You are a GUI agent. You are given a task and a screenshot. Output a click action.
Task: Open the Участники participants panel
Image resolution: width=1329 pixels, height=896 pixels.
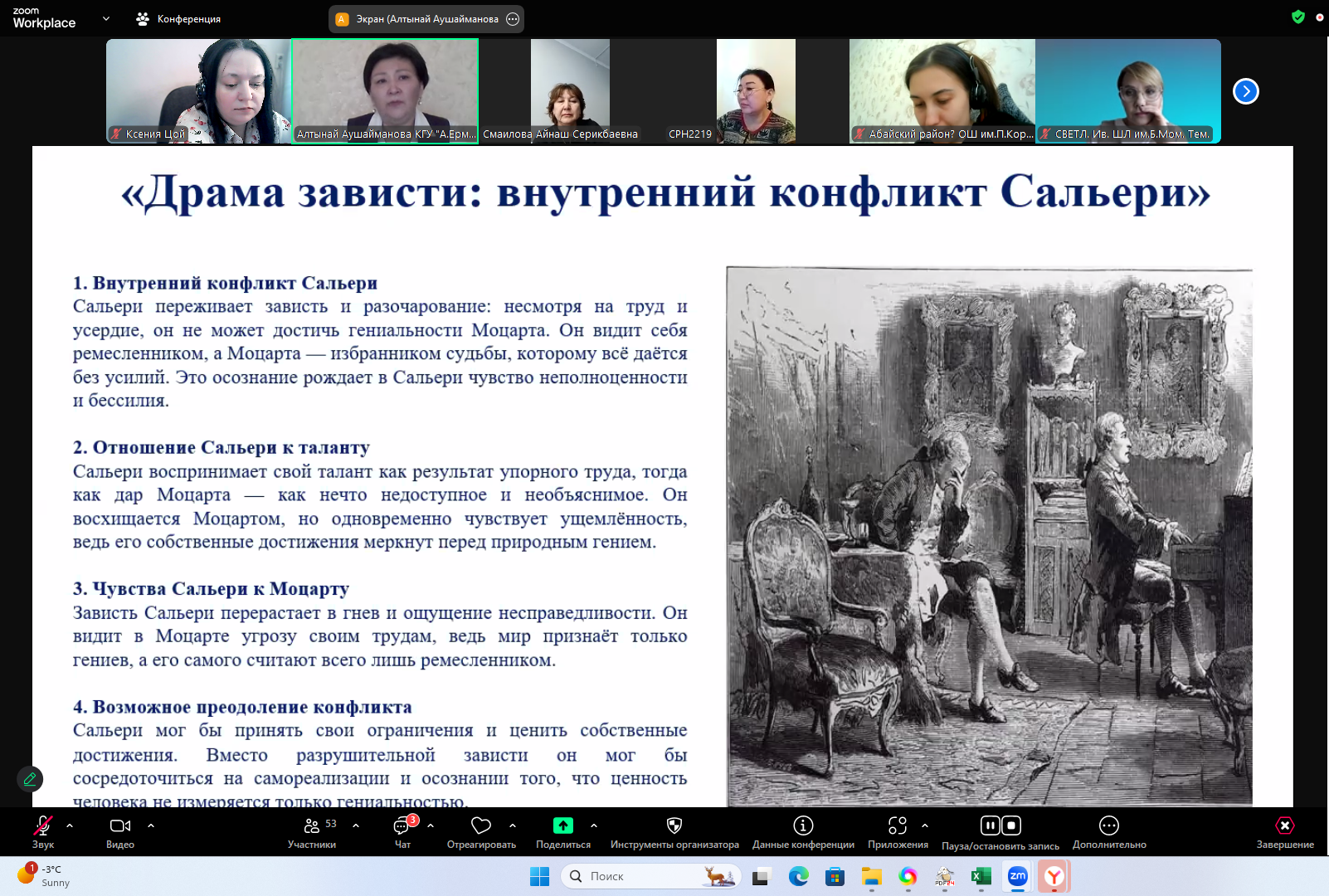tap(312, 826)
